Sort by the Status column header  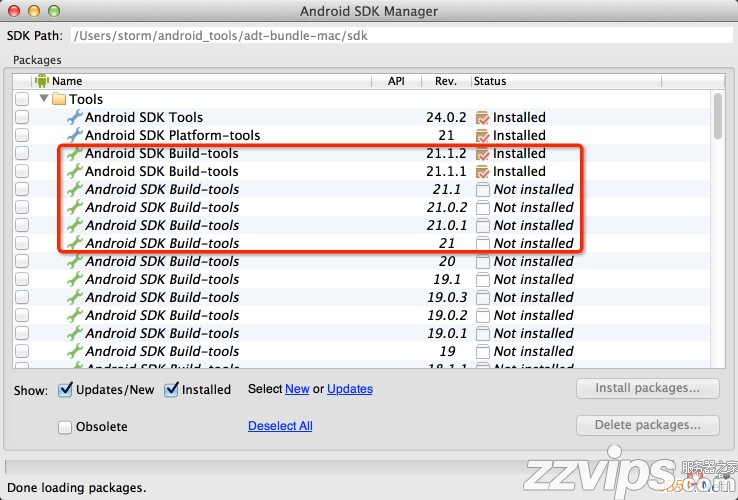click(566, 81)
